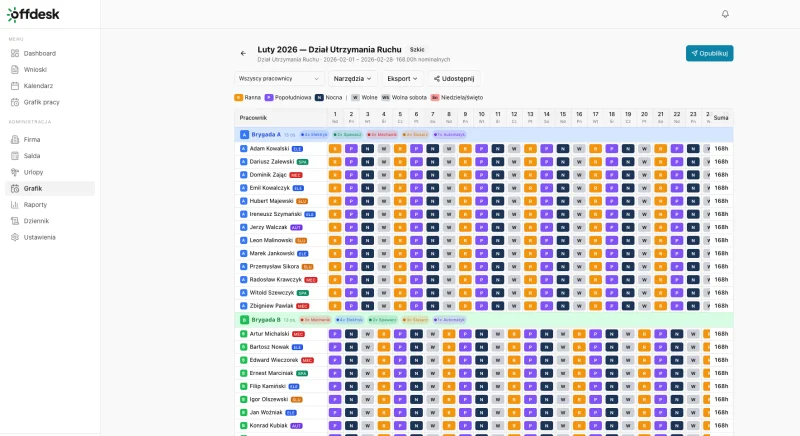The height and width of the screenshot is (436, 800).
Task: Open Urlopy in the administration menu
Action: pyautogui.click(x=34, y=172)
